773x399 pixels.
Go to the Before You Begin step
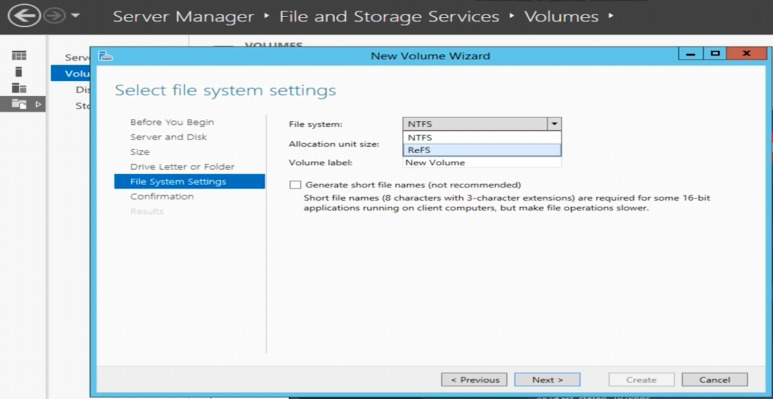172,122
